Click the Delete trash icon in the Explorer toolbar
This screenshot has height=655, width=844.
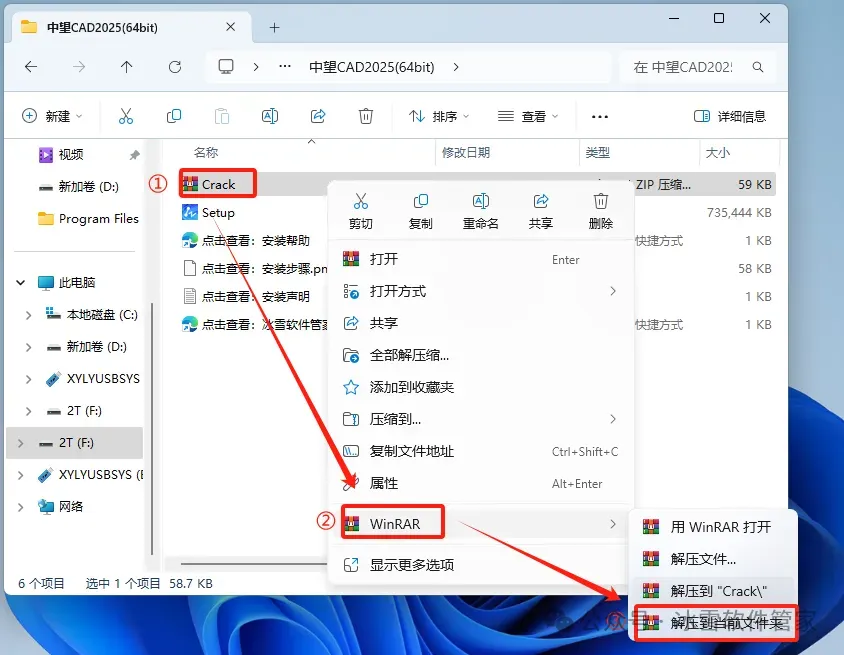pyautogui.click(x=366, y=116)
